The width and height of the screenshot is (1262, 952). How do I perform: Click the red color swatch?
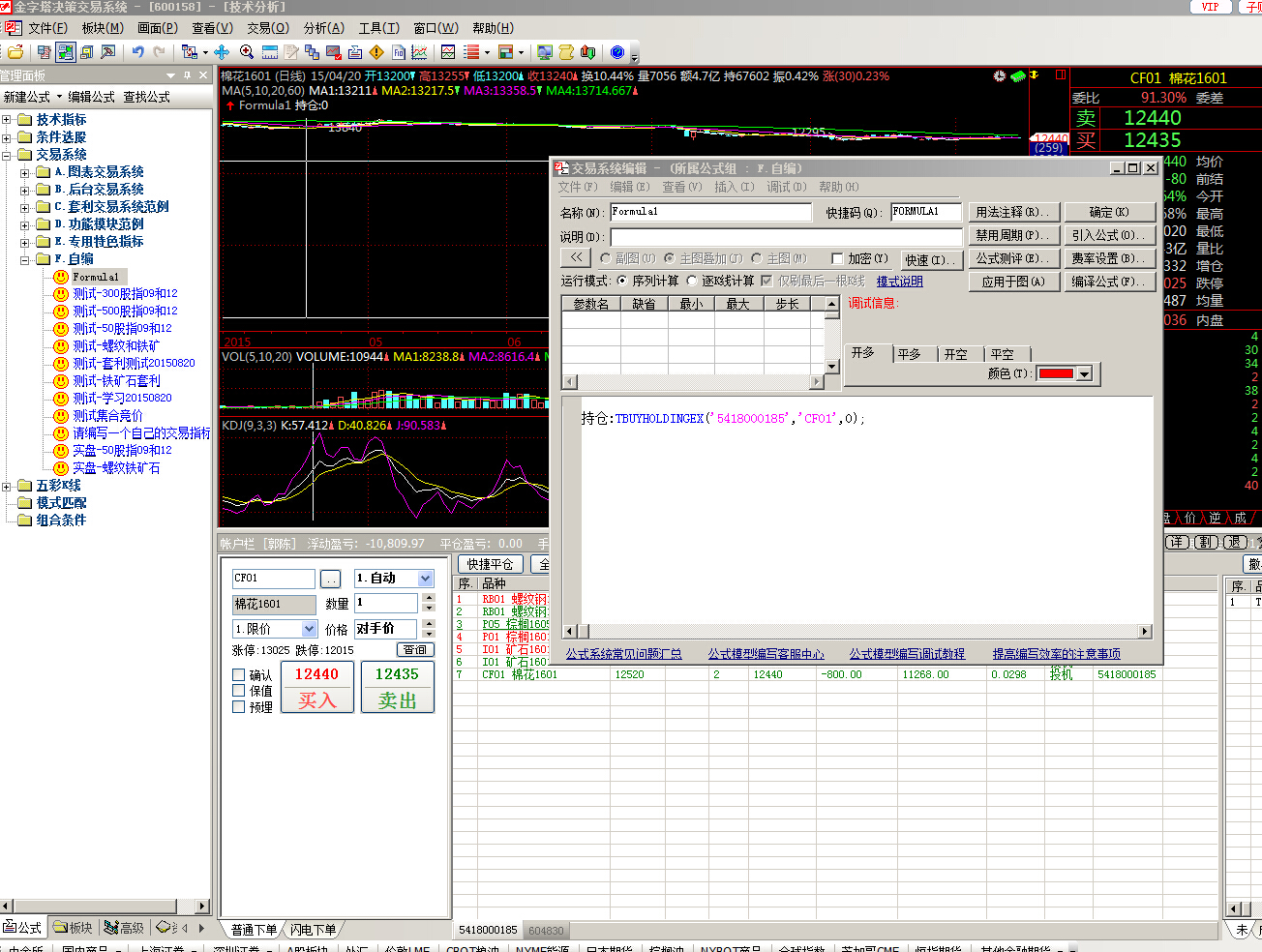1055,374
